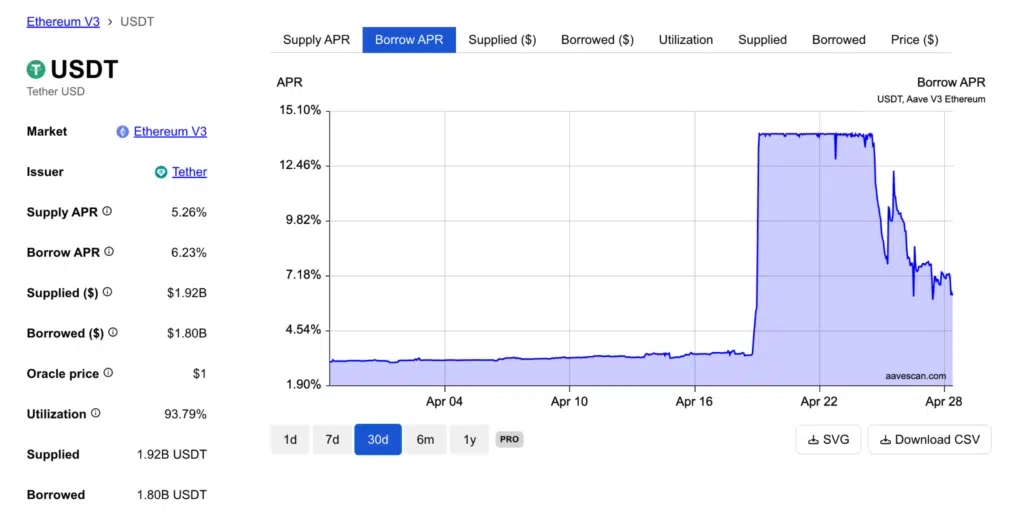Click the Tether USD subtitle

pyautogui.click(x=56, y=91)
